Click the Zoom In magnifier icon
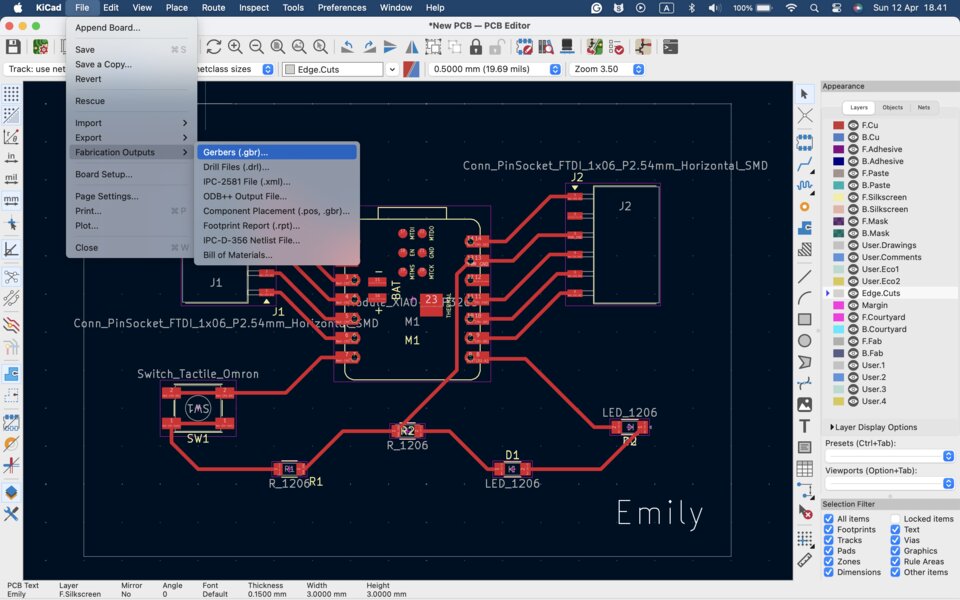 pyautogui.click(x=234, y=47)
